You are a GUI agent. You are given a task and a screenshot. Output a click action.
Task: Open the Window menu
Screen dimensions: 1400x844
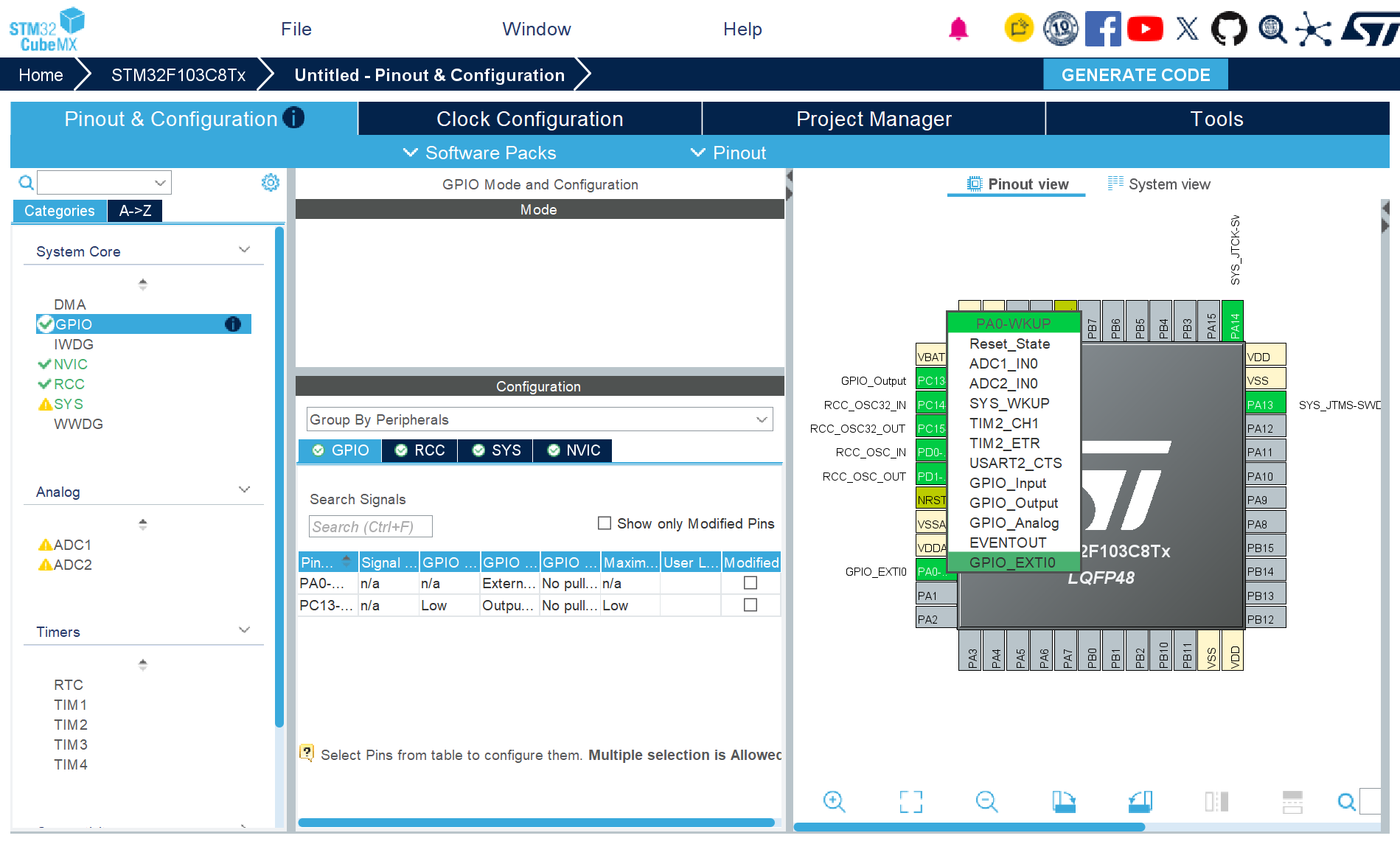tap(537, 29)
